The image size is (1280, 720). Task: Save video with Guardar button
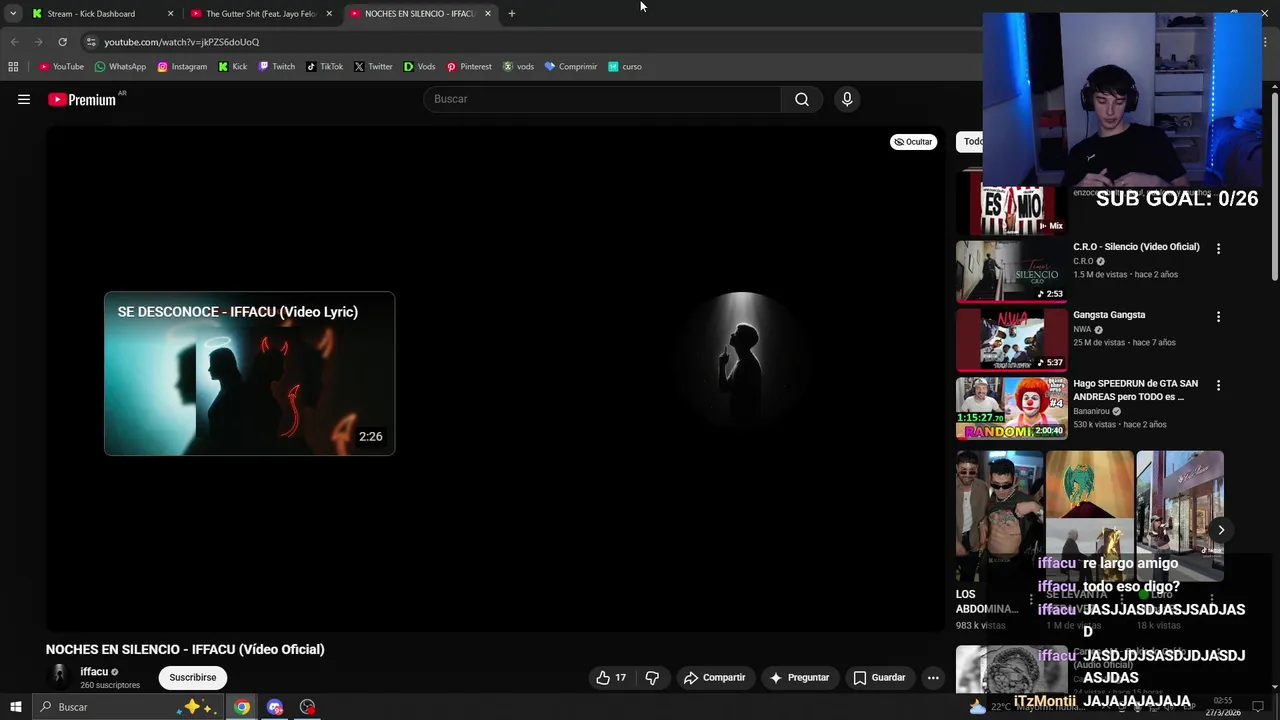pos(879,678)
